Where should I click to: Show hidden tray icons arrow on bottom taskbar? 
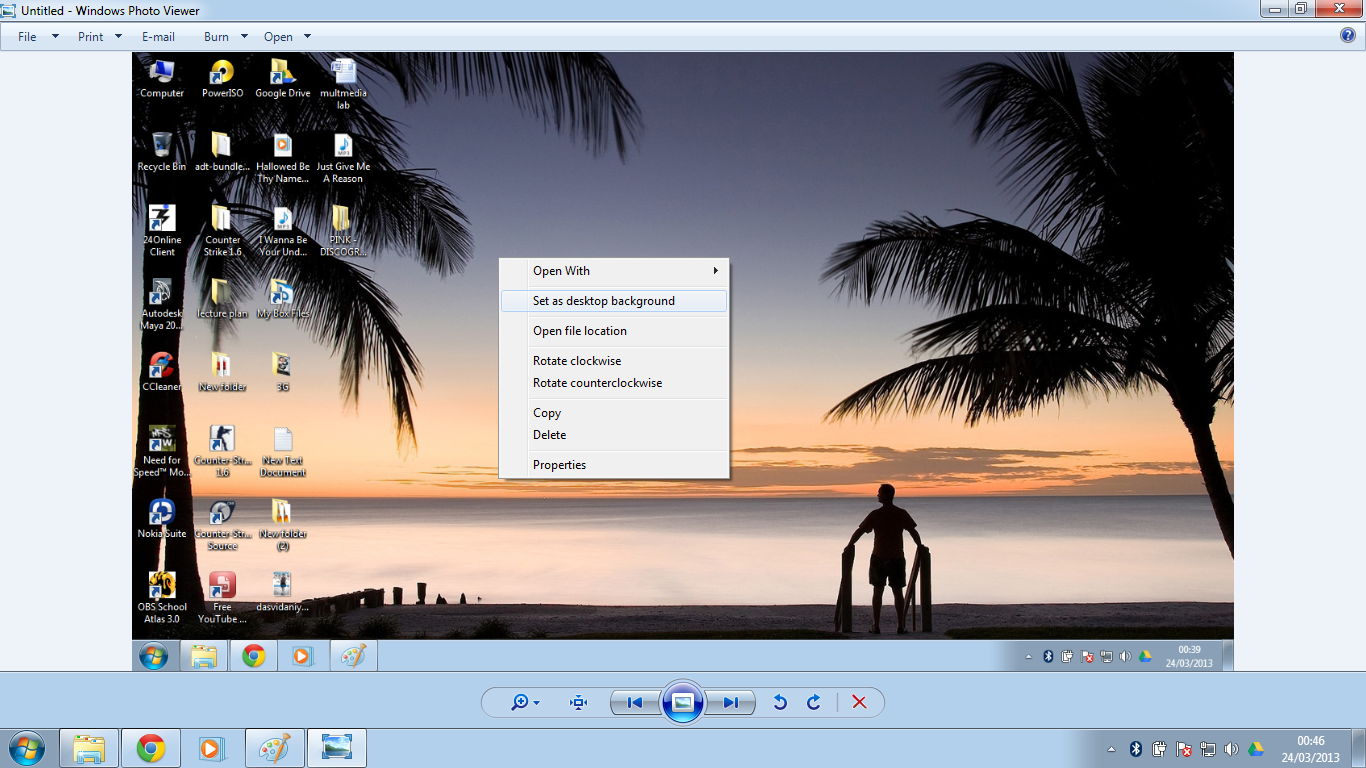coord(1112,749)
